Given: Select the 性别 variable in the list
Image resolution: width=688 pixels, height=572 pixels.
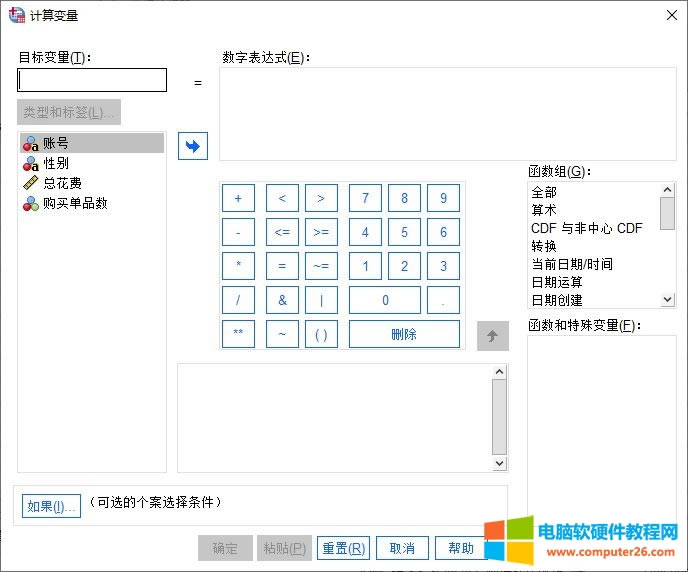Looking at the screenshot, I should [92, 163].
